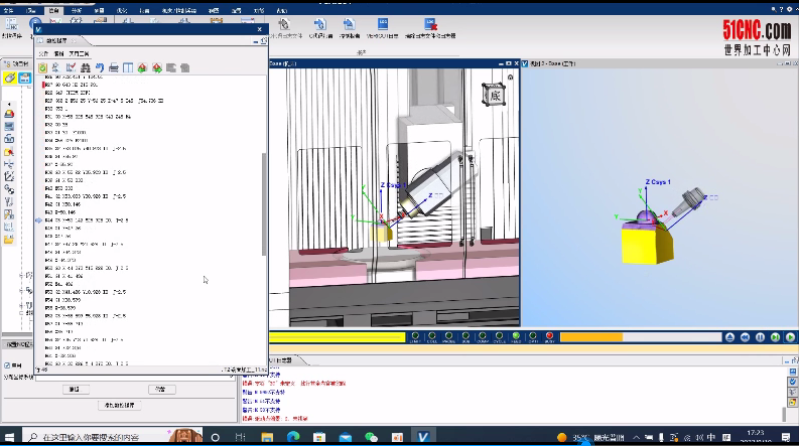Open the 文件 menu in the editor window

click(x=43, y=53)
